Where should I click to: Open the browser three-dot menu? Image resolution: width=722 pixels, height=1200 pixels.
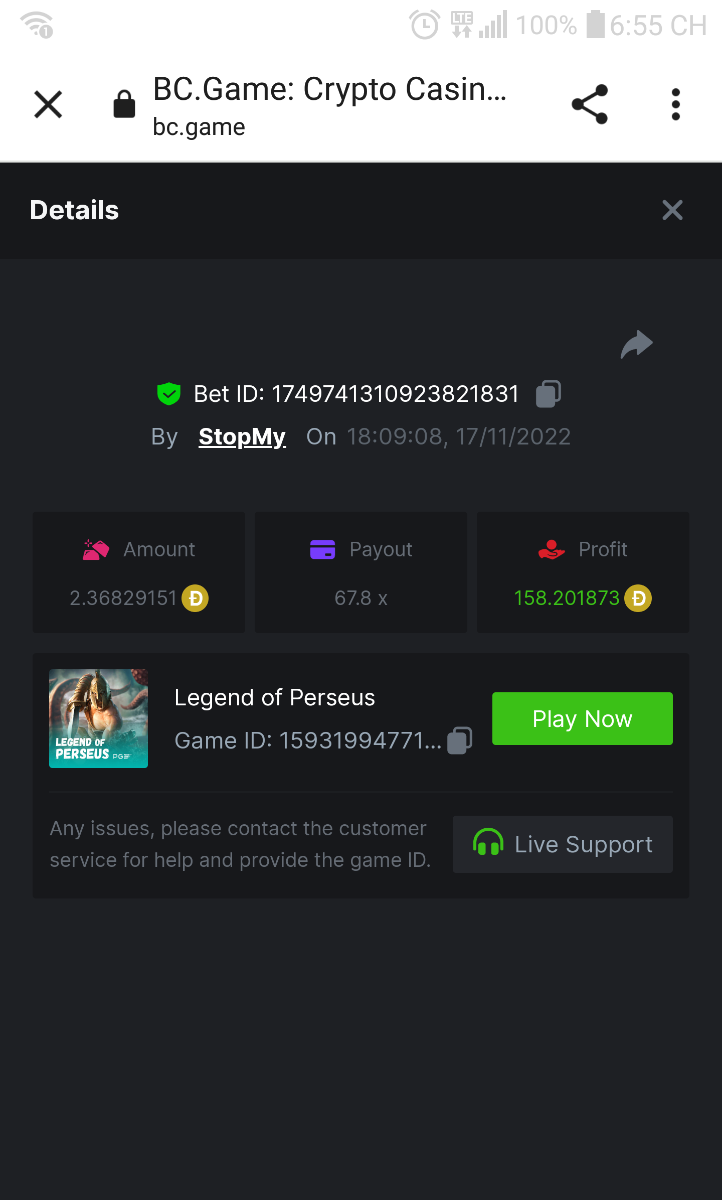(x=676, y=104)
